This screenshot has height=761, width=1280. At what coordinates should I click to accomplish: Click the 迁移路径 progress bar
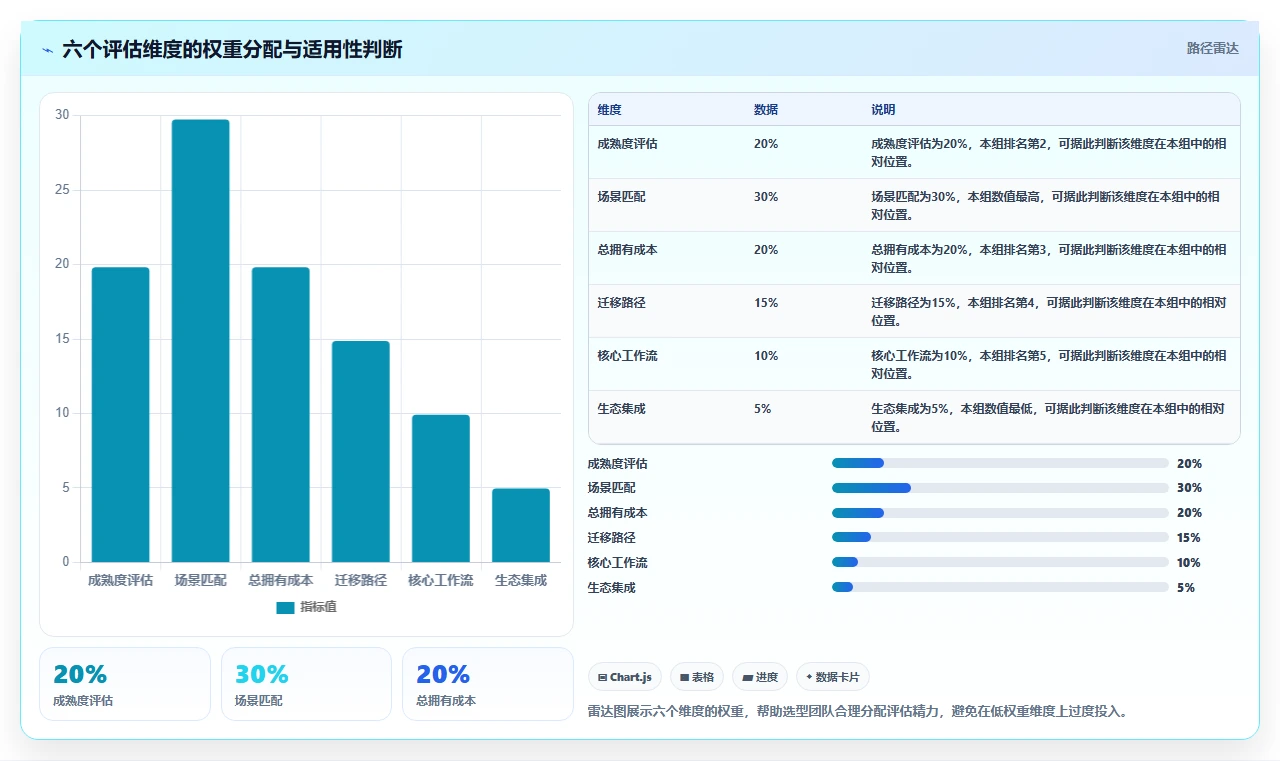(x=1000, y=537)
